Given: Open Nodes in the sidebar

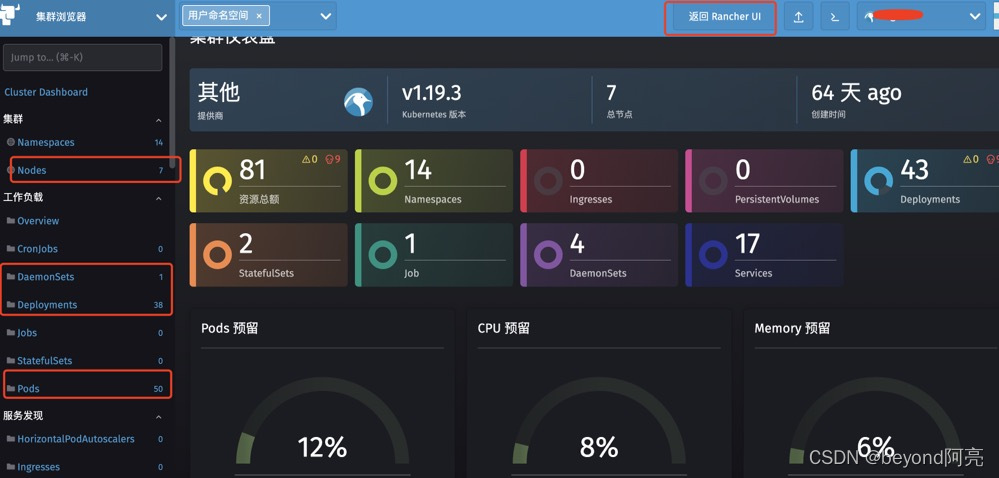Looking at the screenshot, I should tap(32, 170).
